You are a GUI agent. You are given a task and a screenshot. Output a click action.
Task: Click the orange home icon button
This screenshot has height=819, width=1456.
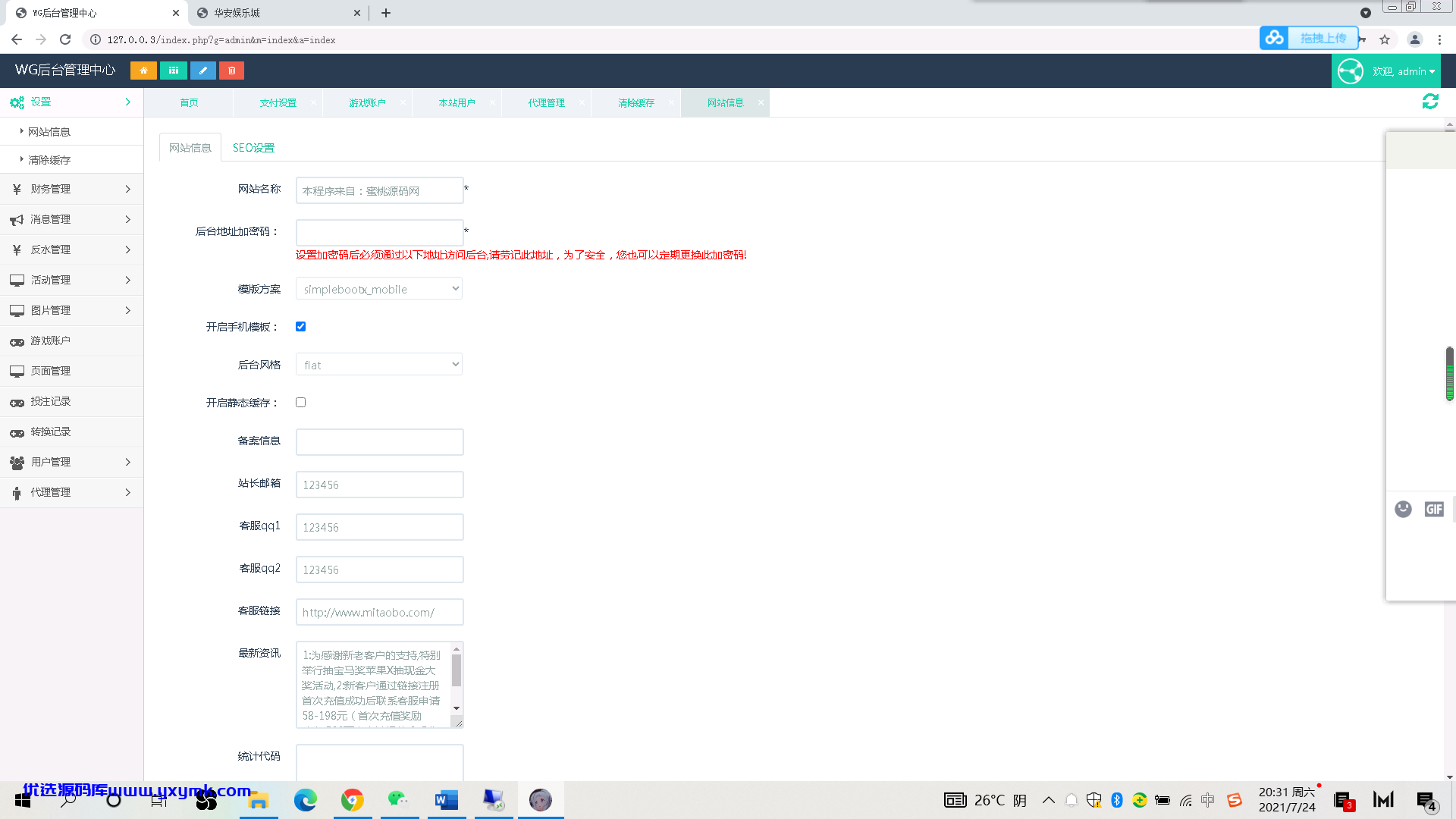143,71
